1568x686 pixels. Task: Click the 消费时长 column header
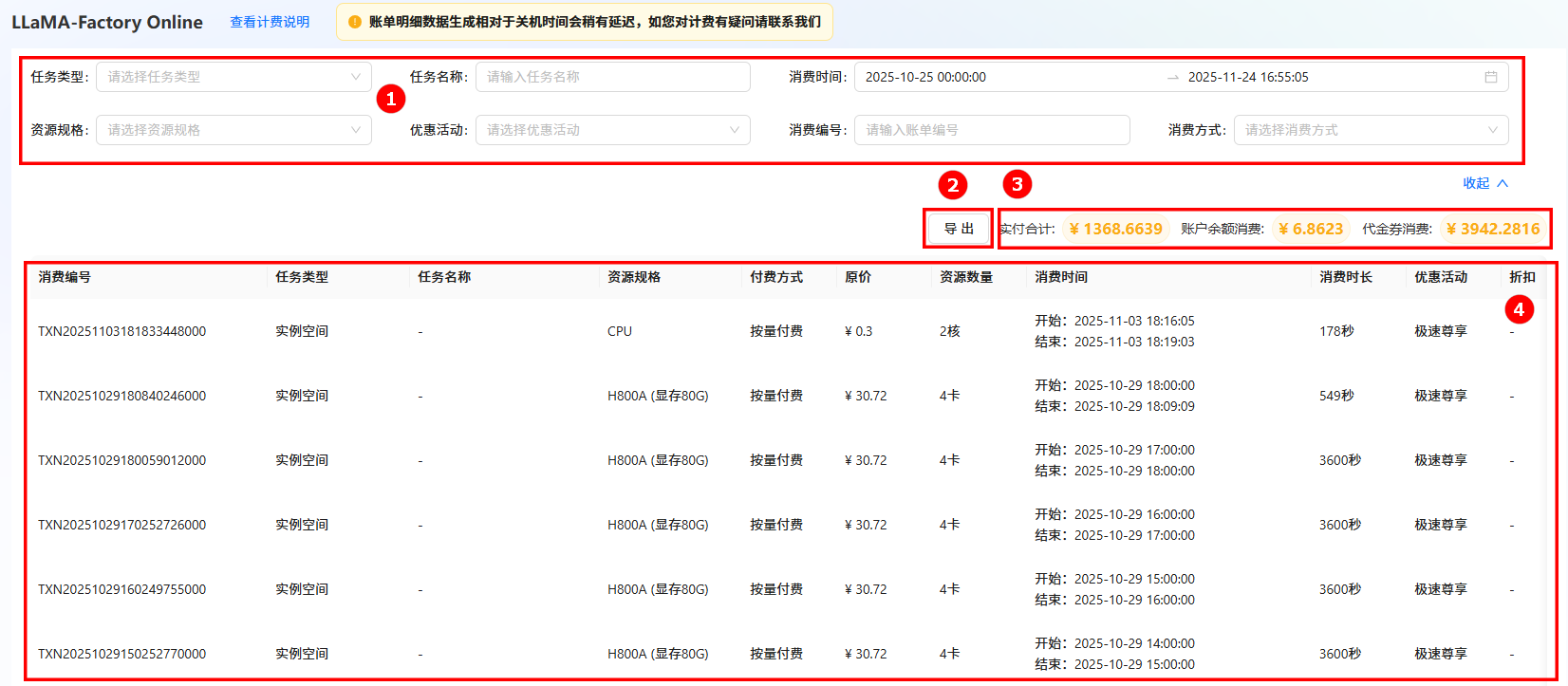pos(1346,277)
